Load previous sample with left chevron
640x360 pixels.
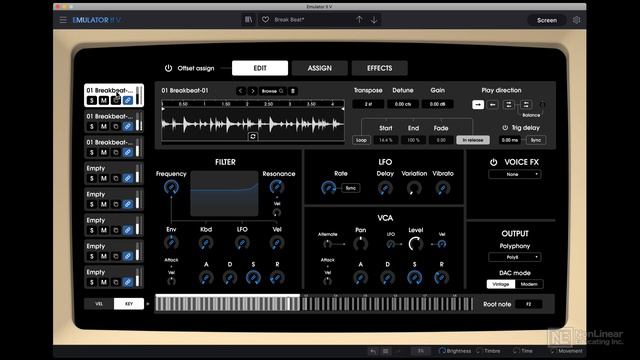240,91
